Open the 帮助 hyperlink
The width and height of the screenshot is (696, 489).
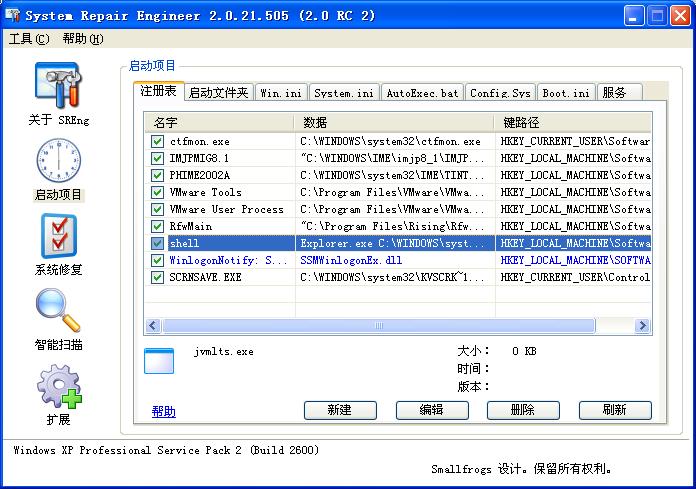pos(163,411)
